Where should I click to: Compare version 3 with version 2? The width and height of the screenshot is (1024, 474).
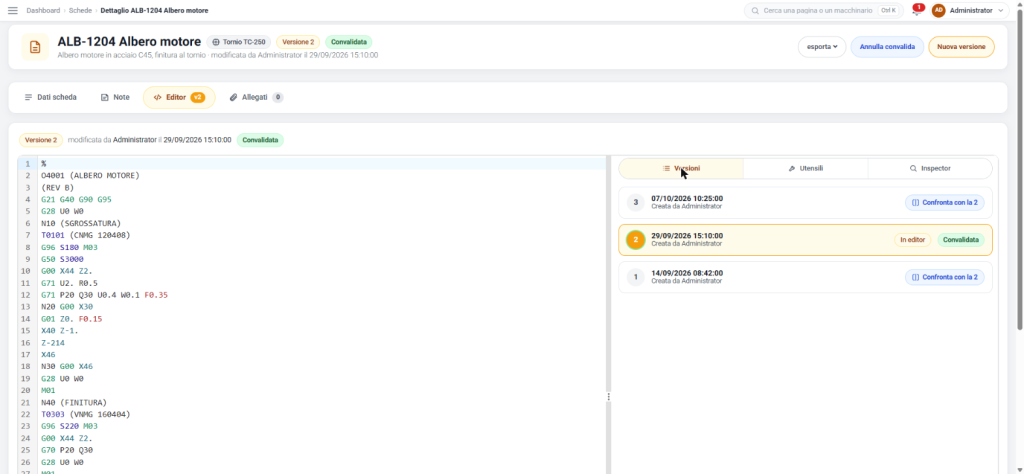pyautogui.click(x=944, y=202)
